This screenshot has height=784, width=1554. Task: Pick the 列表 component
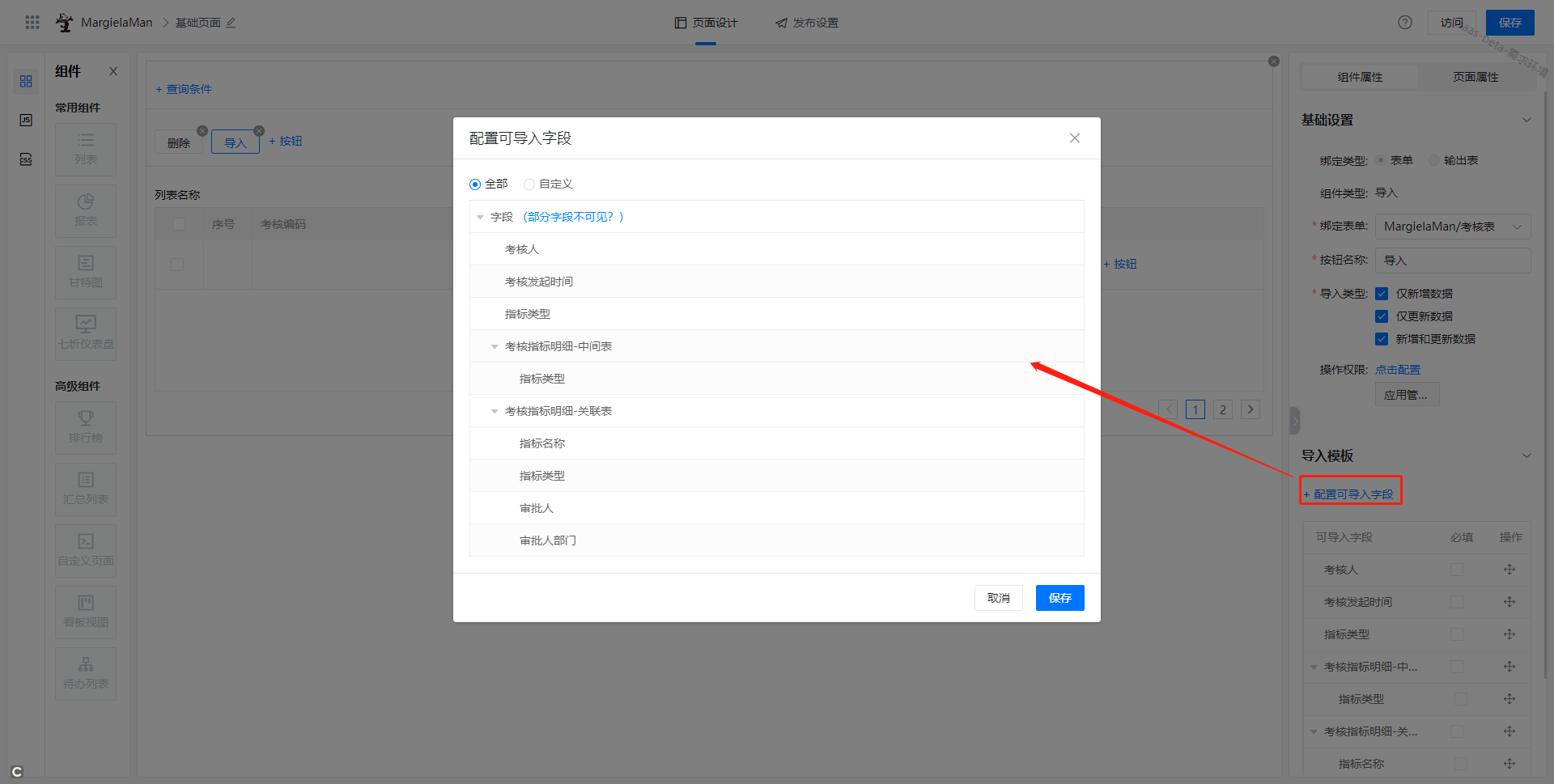86,150
